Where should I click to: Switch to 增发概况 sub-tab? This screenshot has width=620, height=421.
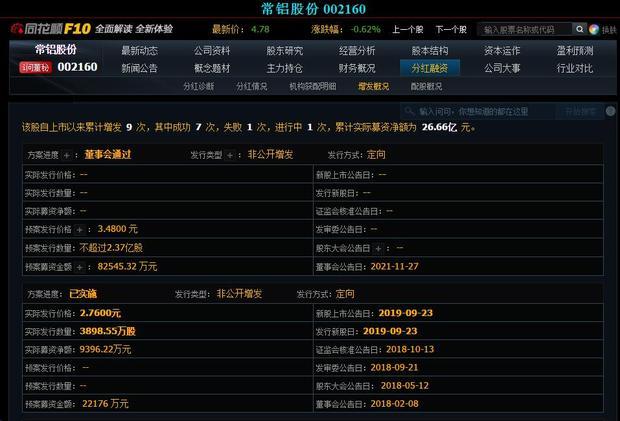[374, 86]
